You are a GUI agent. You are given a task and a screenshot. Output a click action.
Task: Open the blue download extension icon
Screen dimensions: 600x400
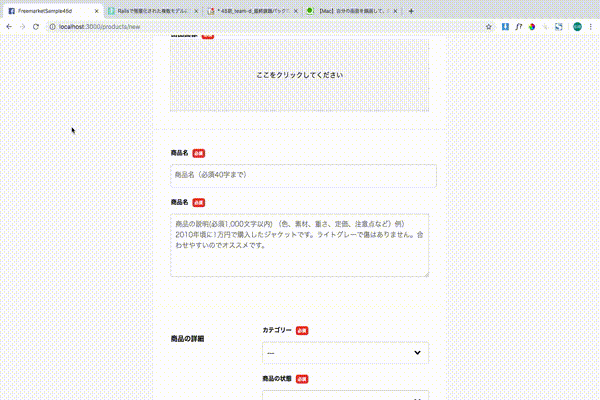pyautogui.click(x=505, y=26)
